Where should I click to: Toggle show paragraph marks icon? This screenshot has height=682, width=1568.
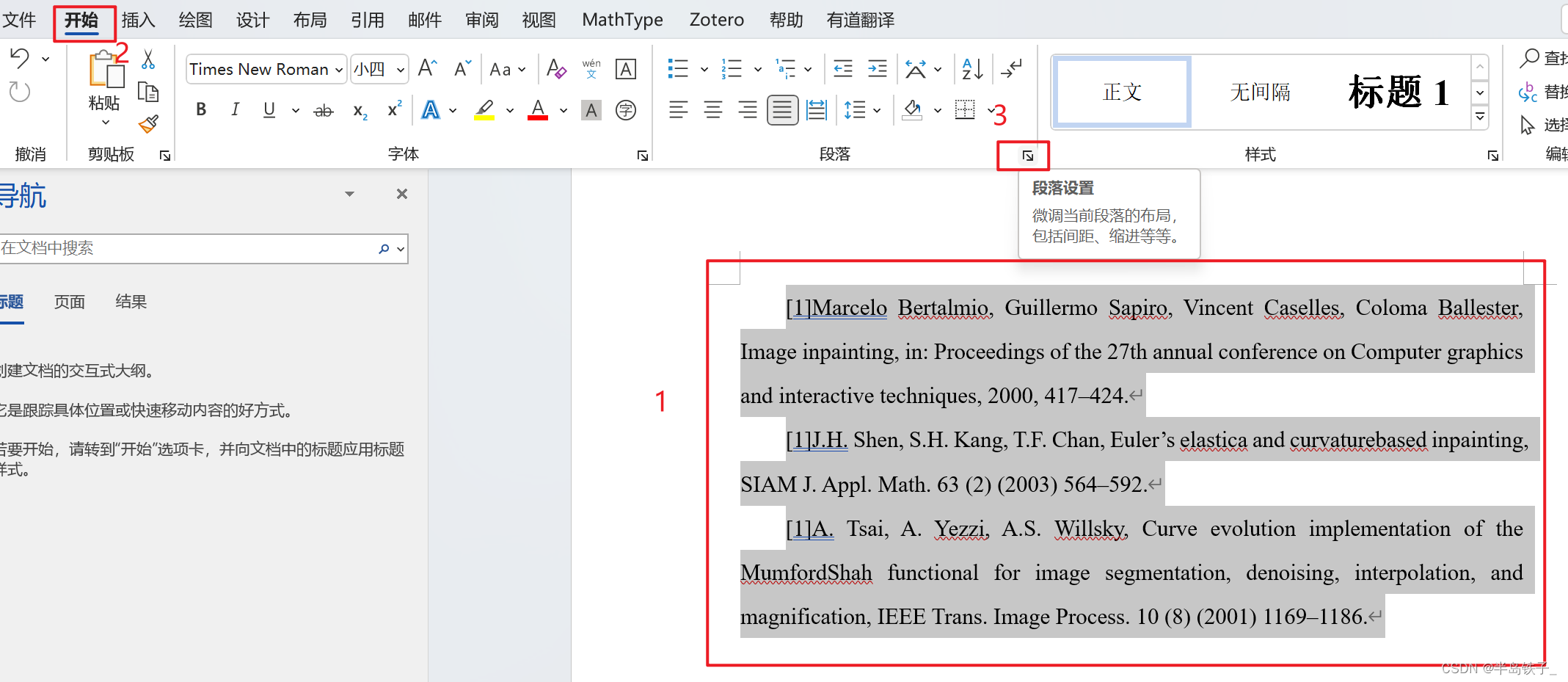coord(1011,69)
